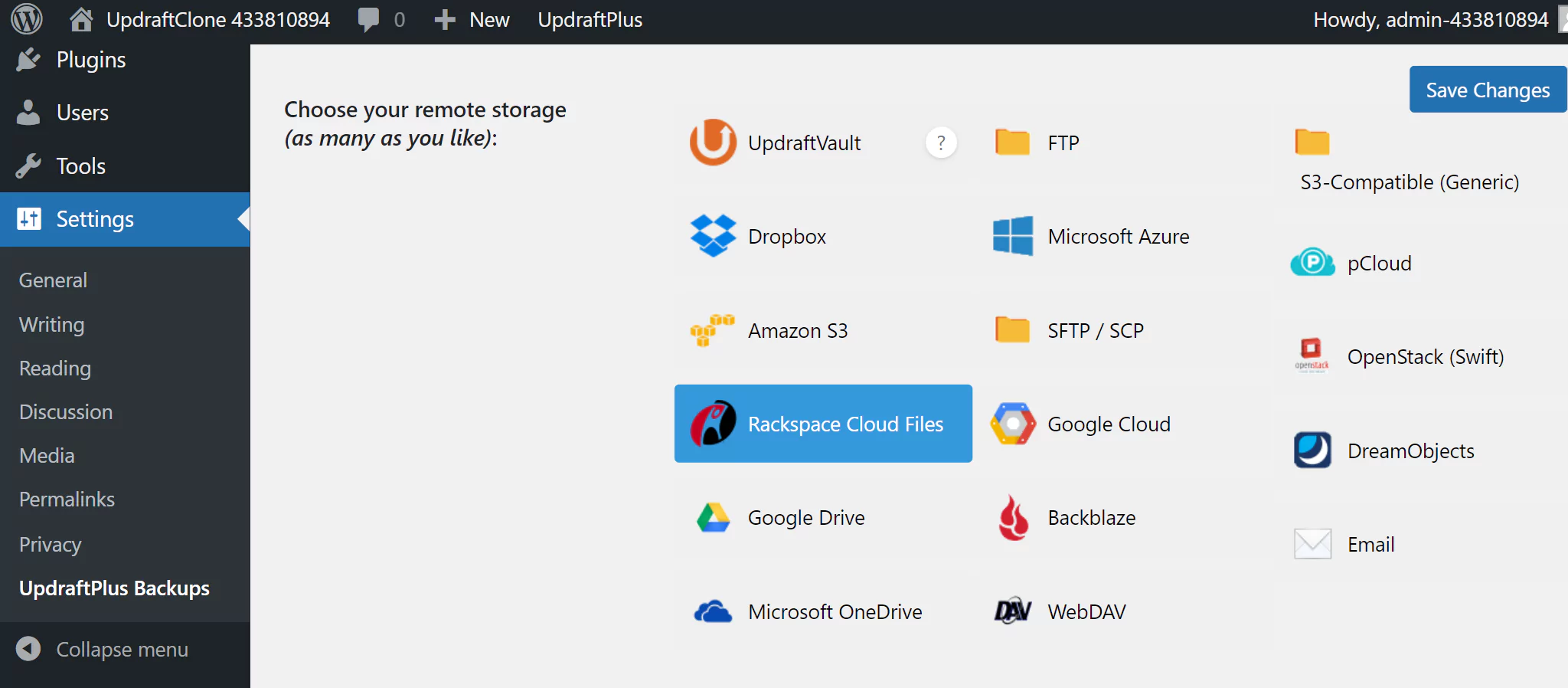This screenshot has height=688, width=1568.
Task: Select the OpenStack logo icon
Action: click(1312, 355)
